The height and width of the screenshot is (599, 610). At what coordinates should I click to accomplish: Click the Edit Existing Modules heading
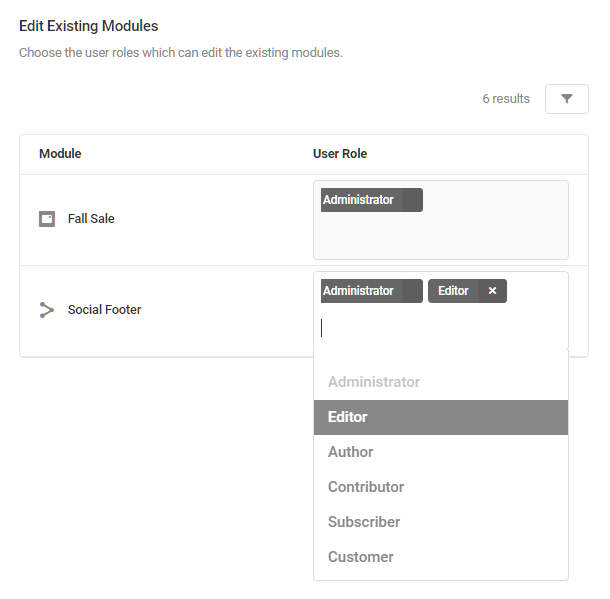point(89,26)
